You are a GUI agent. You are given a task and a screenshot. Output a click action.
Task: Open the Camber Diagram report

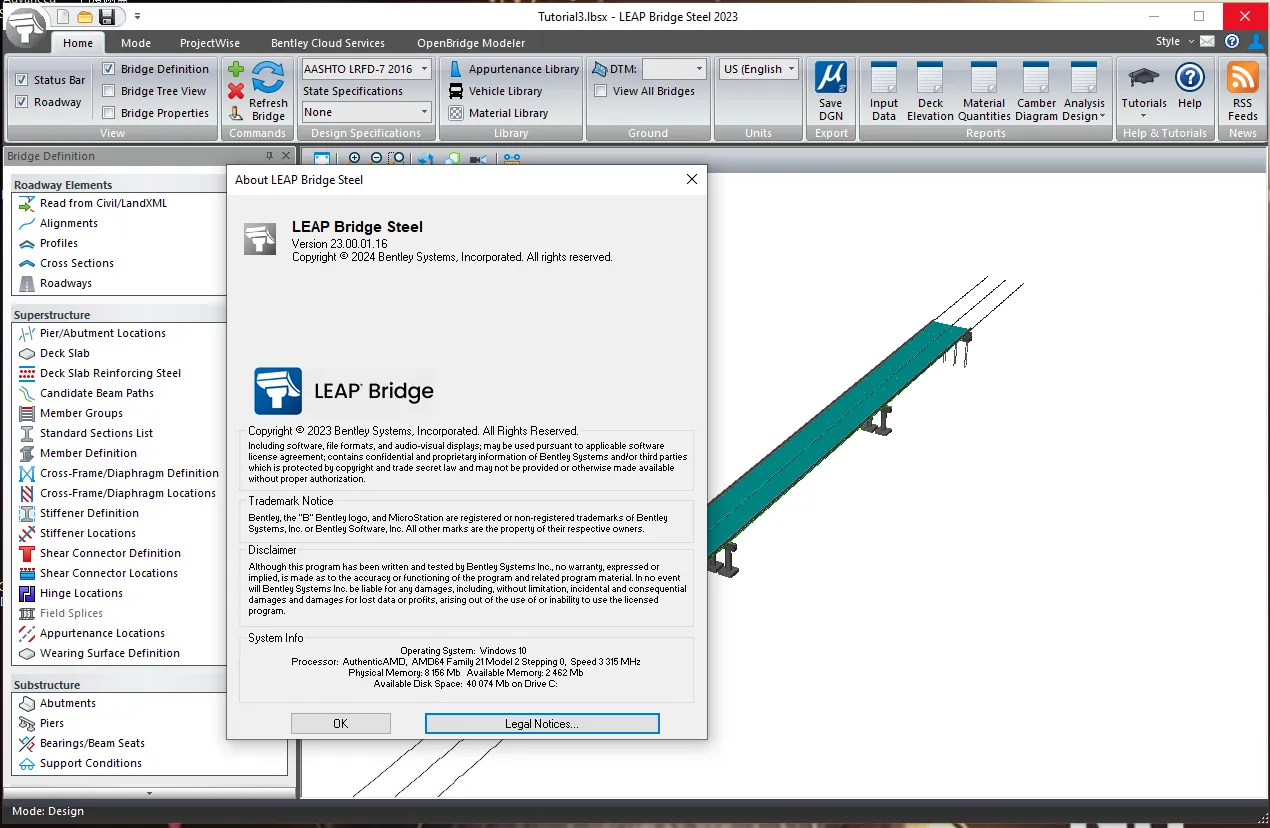[x=1036, y=92]
